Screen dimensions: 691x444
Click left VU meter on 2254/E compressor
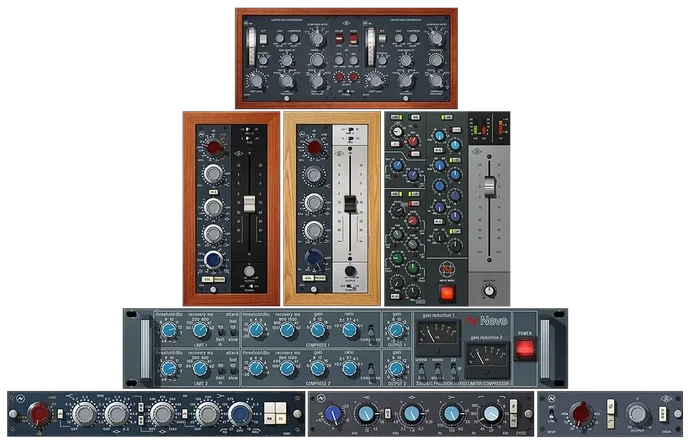250,45
